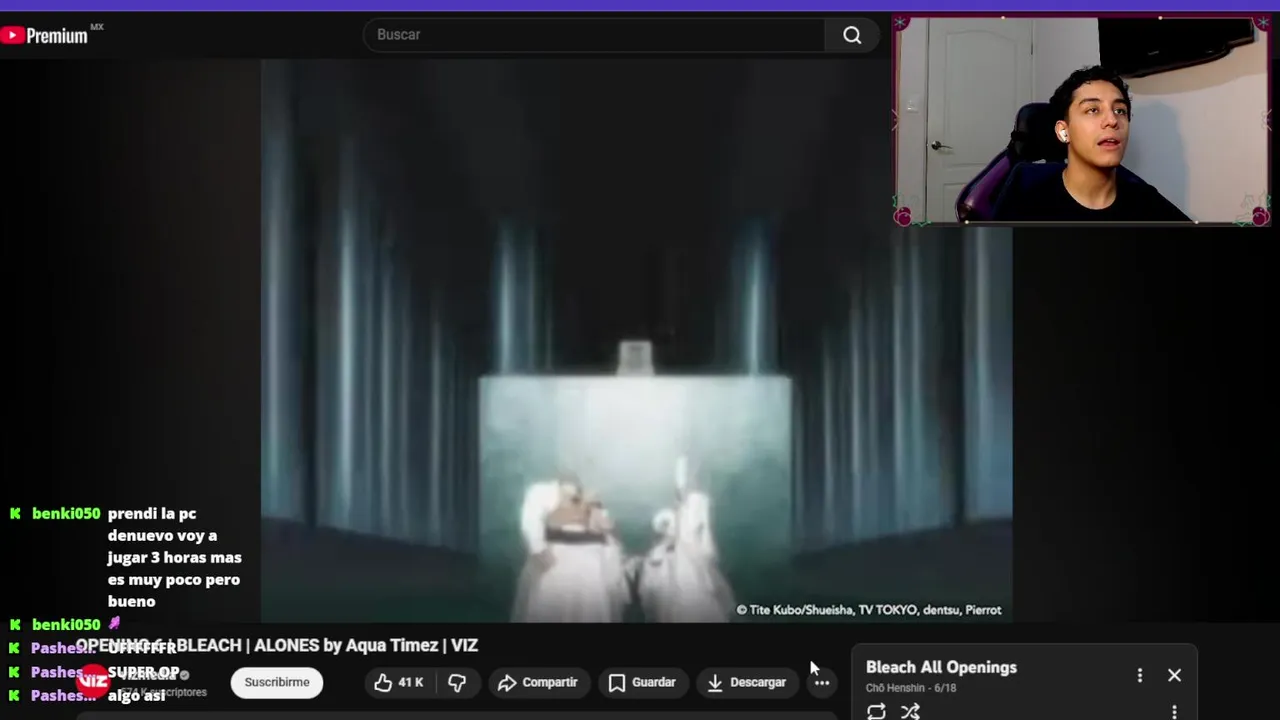Open the options menu on the playlist icon row
The image size is (1280, 720).
(x=1174, y=712)
